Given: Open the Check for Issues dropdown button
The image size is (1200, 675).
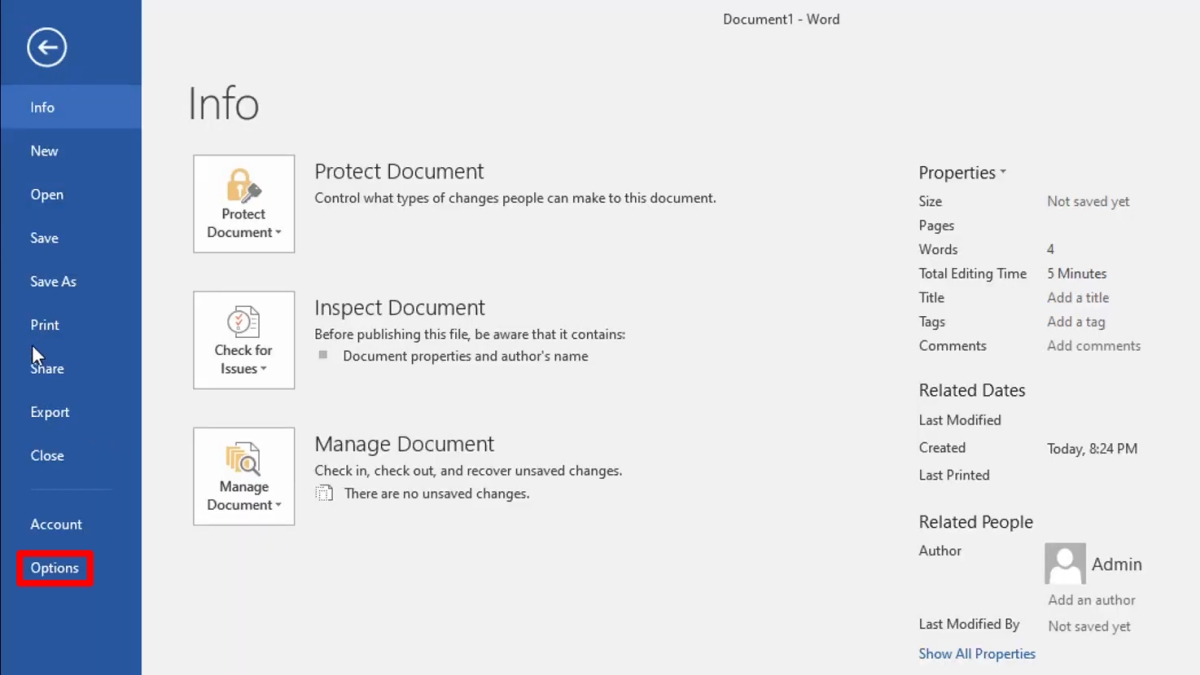Looking at the screenshot, I should tap(244, 340).
